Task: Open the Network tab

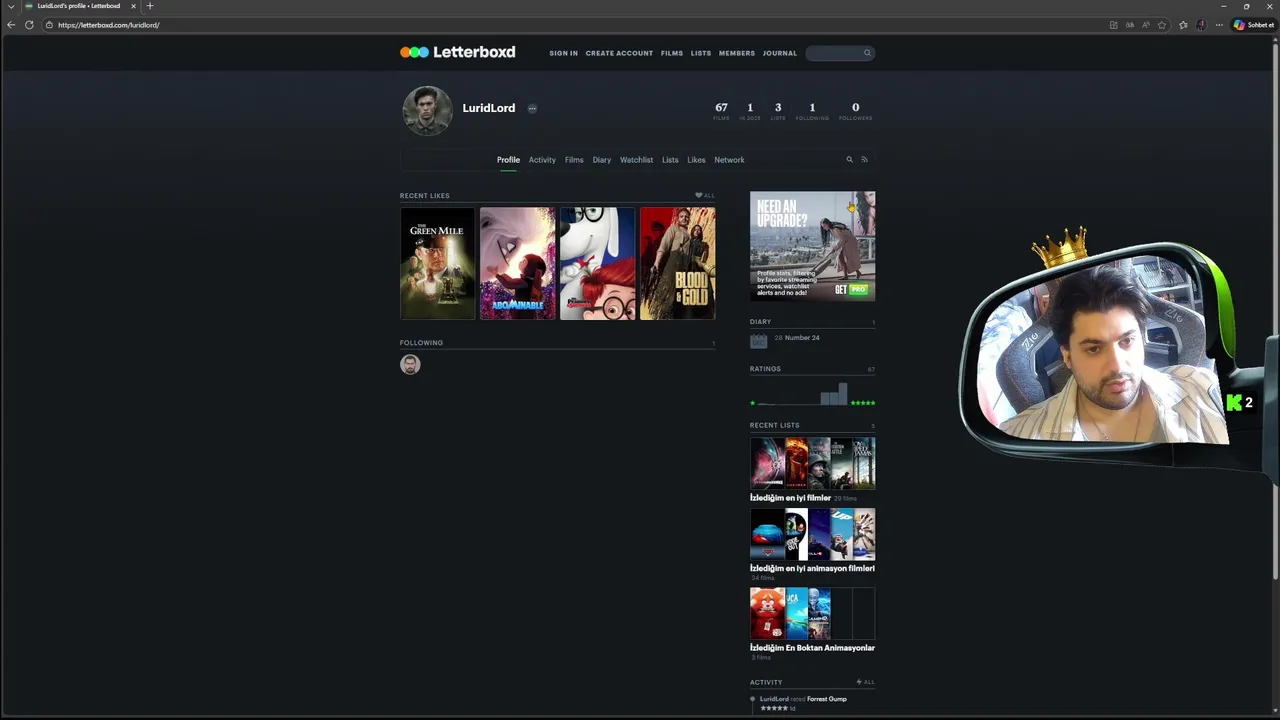Action: [x=729, y=160]
